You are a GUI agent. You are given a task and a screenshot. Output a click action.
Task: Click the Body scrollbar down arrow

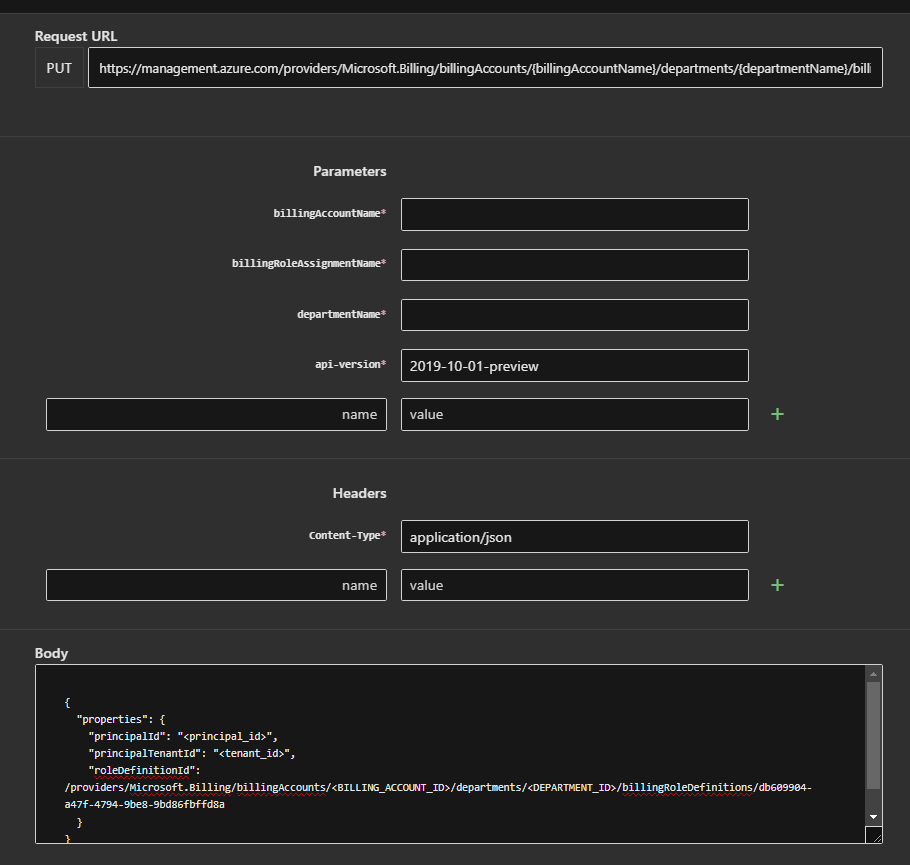[873, 816]
